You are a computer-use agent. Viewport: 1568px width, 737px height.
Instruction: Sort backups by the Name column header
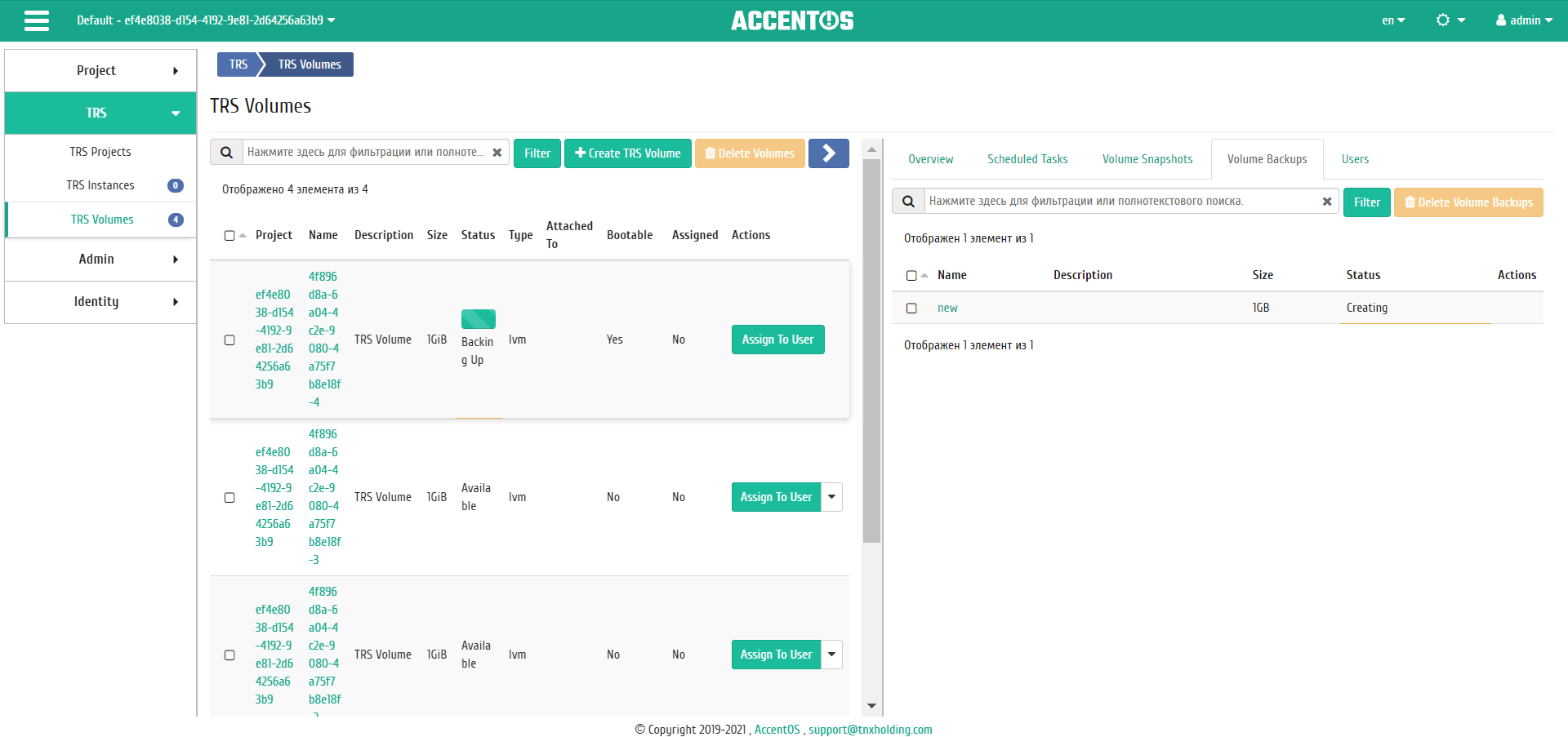point(951,275)
